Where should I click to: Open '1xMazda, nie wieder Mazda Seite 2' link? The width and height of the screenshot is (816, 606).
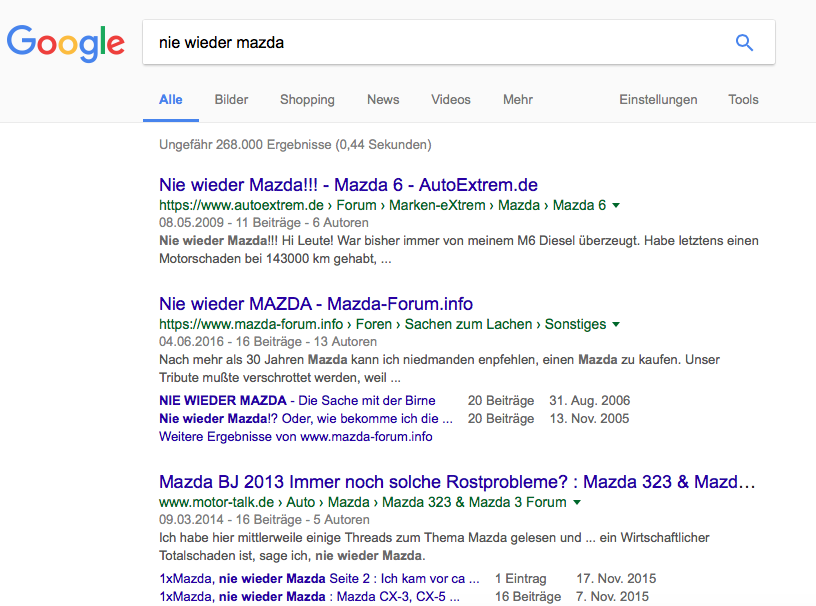(319, 578)
